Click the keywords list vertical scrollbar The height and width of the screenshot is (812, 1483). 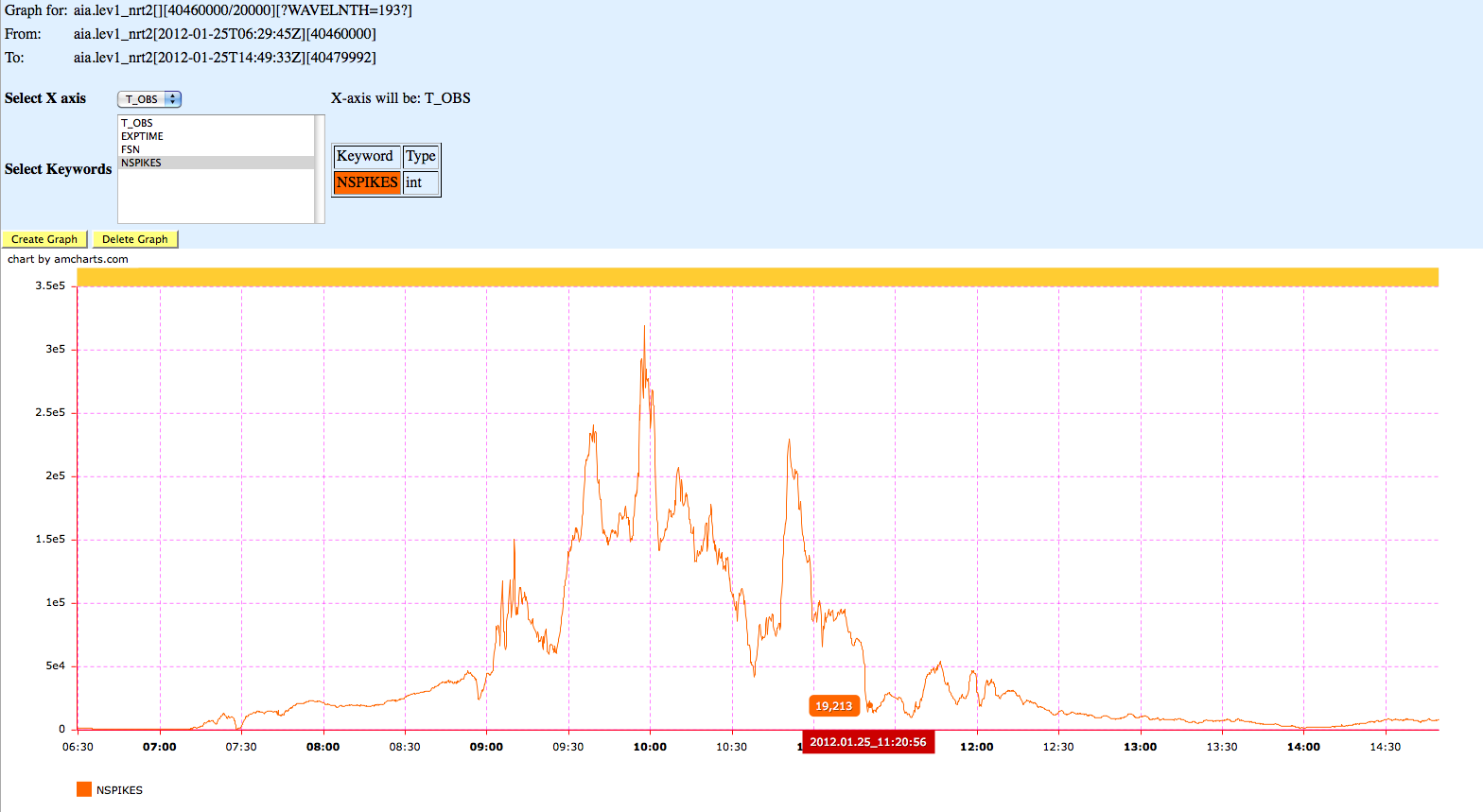pos(320,169)
